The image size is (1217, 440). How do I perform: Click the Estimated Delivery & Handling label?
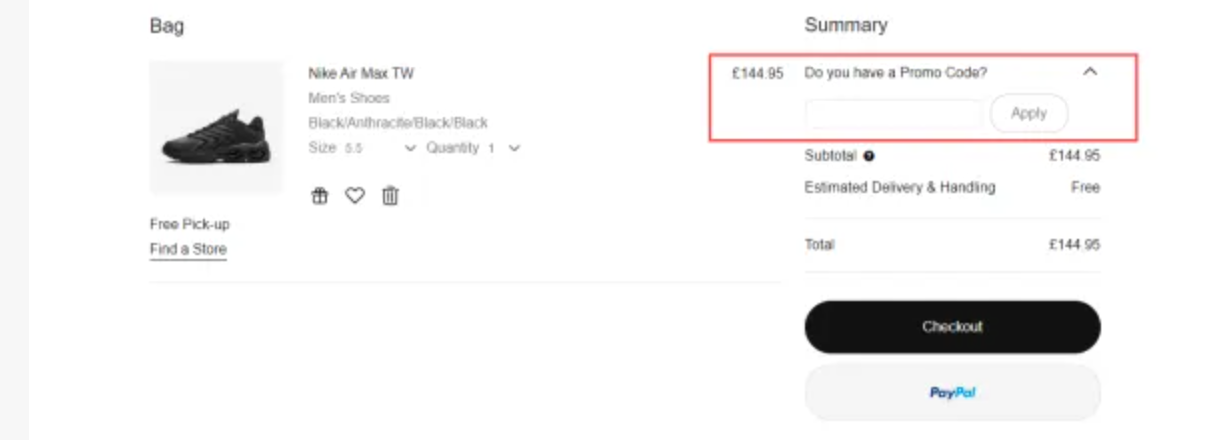click(899, 187)
